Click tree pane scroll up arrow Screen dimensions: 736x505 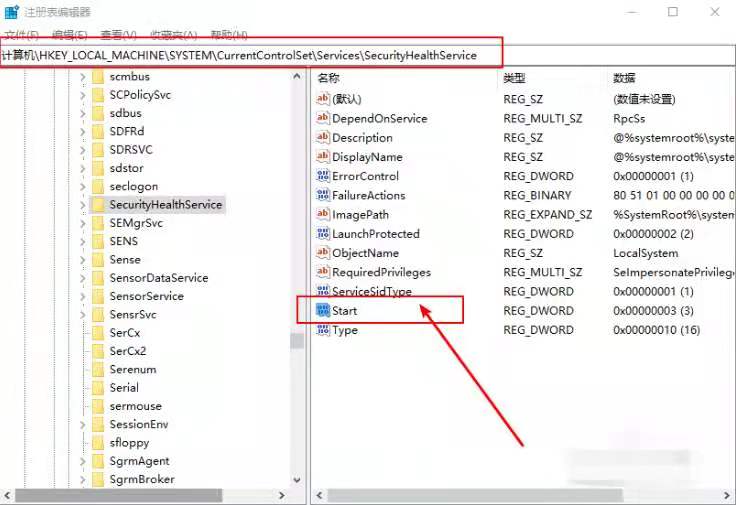[x=297, y=76]
